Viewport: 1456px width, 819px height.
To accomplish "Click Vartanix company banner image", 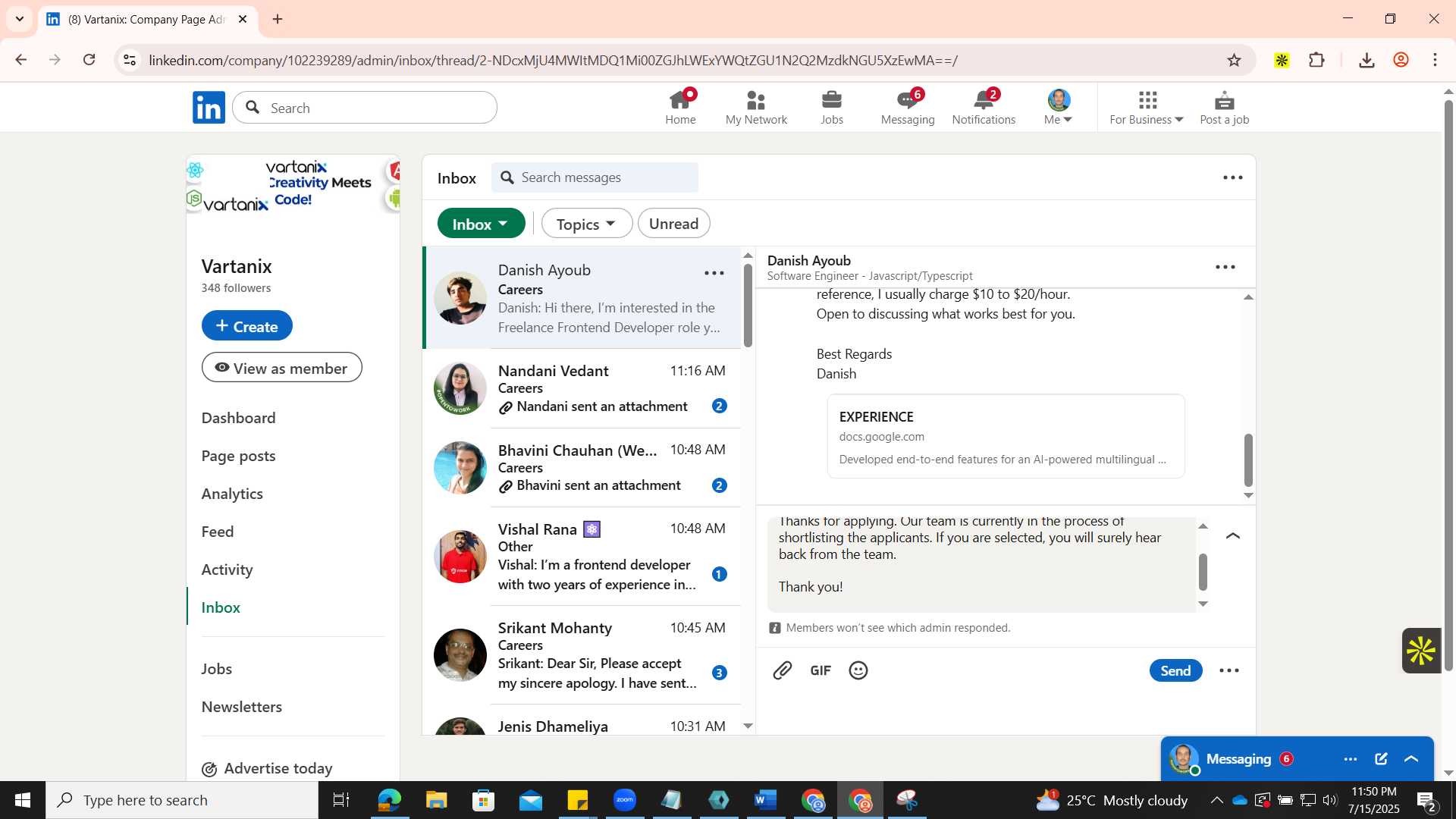I will 293,185.
